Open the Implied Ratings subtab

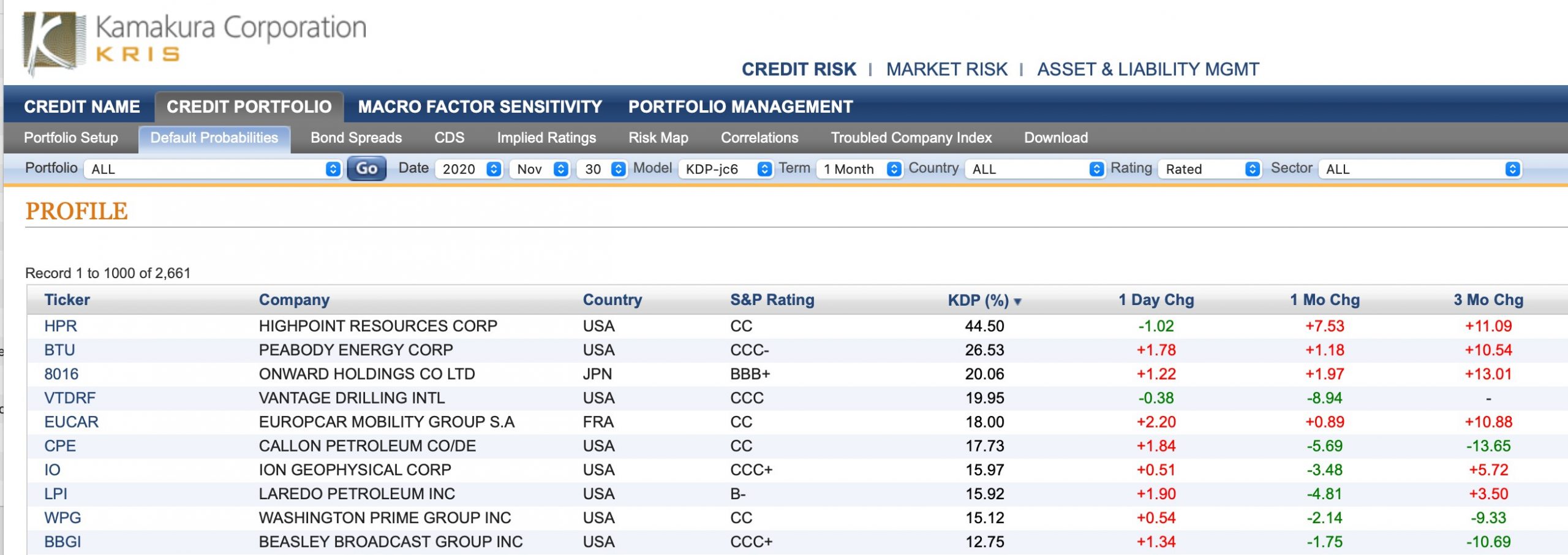point(546,138)
